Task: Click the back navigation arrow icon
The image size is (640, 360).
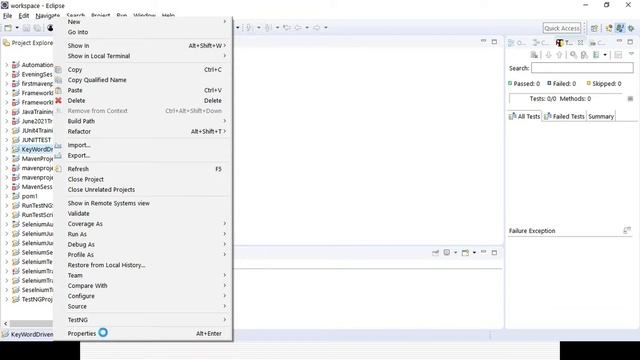Action: [x=298, y=28]
